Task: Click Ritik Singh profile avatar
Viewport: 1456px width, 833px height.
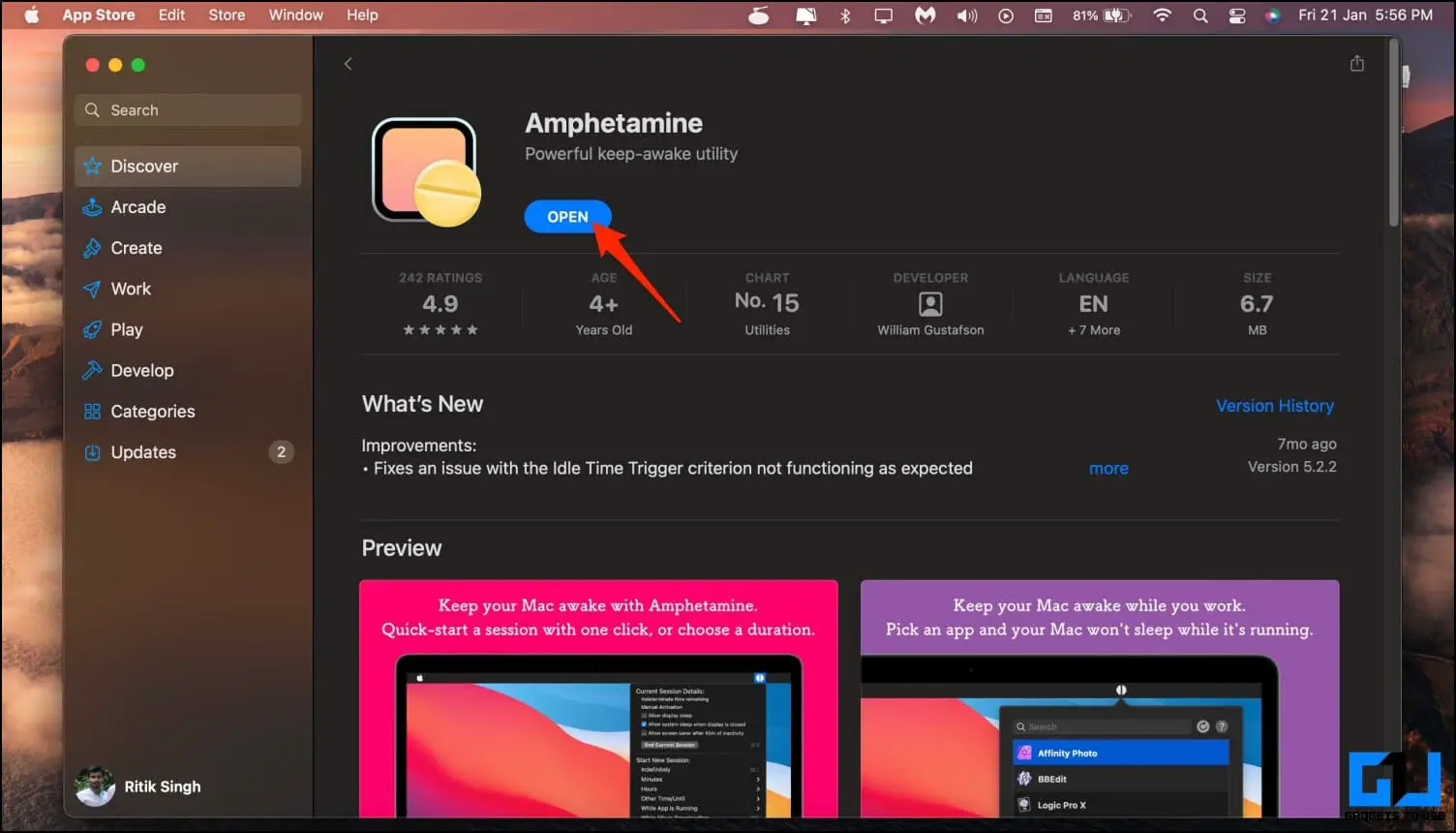Action: 95,787
